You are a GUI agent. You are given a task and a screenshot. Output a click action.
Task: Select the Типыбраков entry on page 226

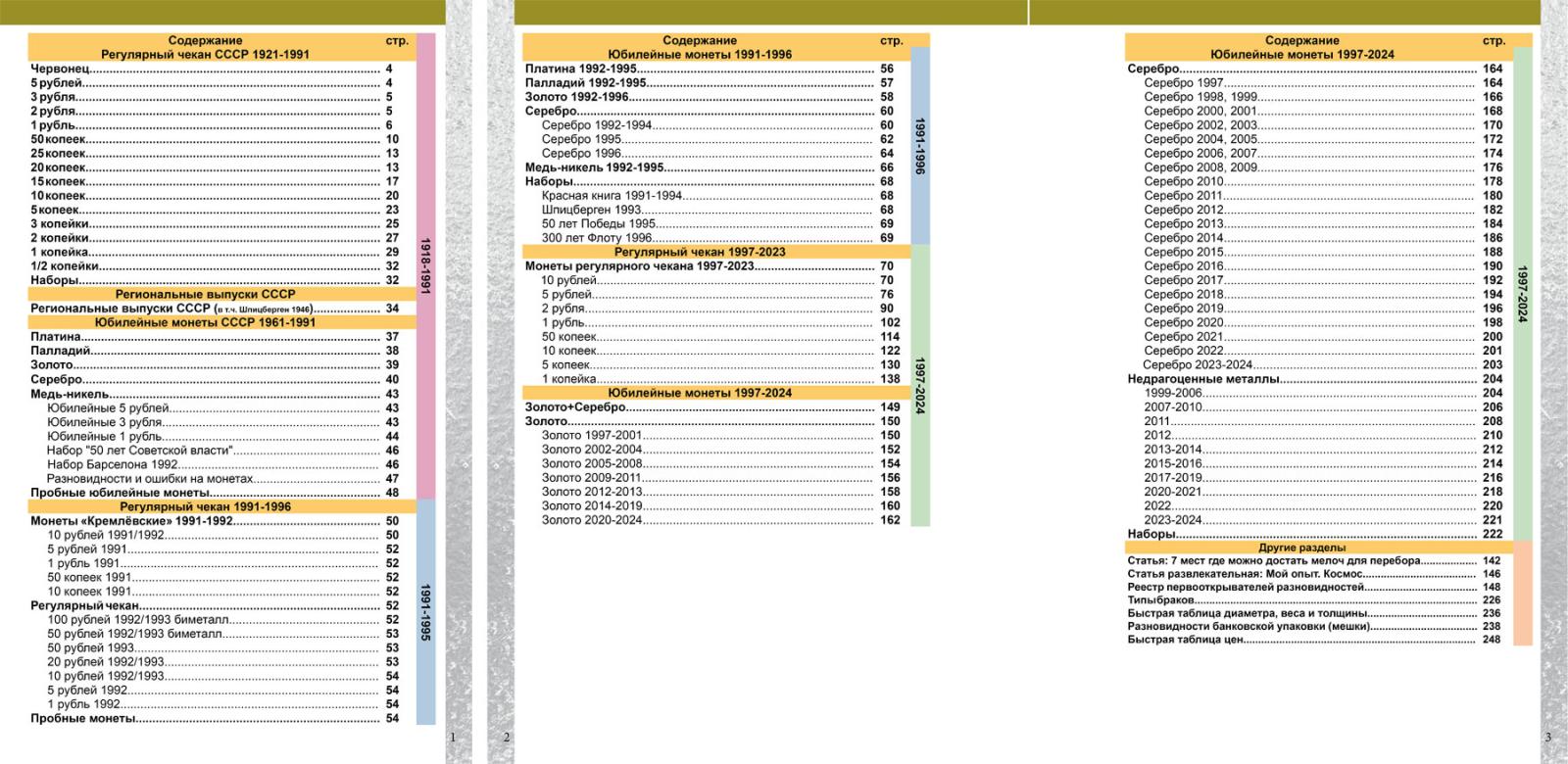[1160, 599]
